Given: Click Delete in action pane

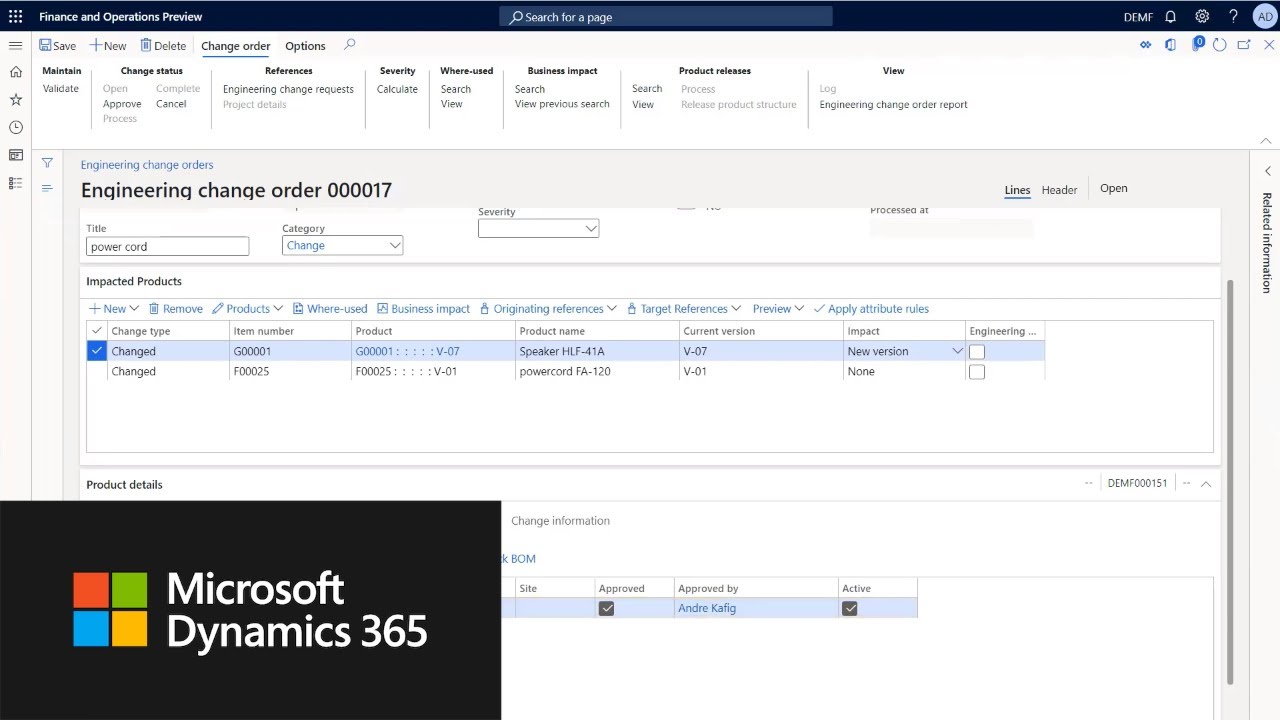Looking at the screenshot, I should [x=163, y=46].
